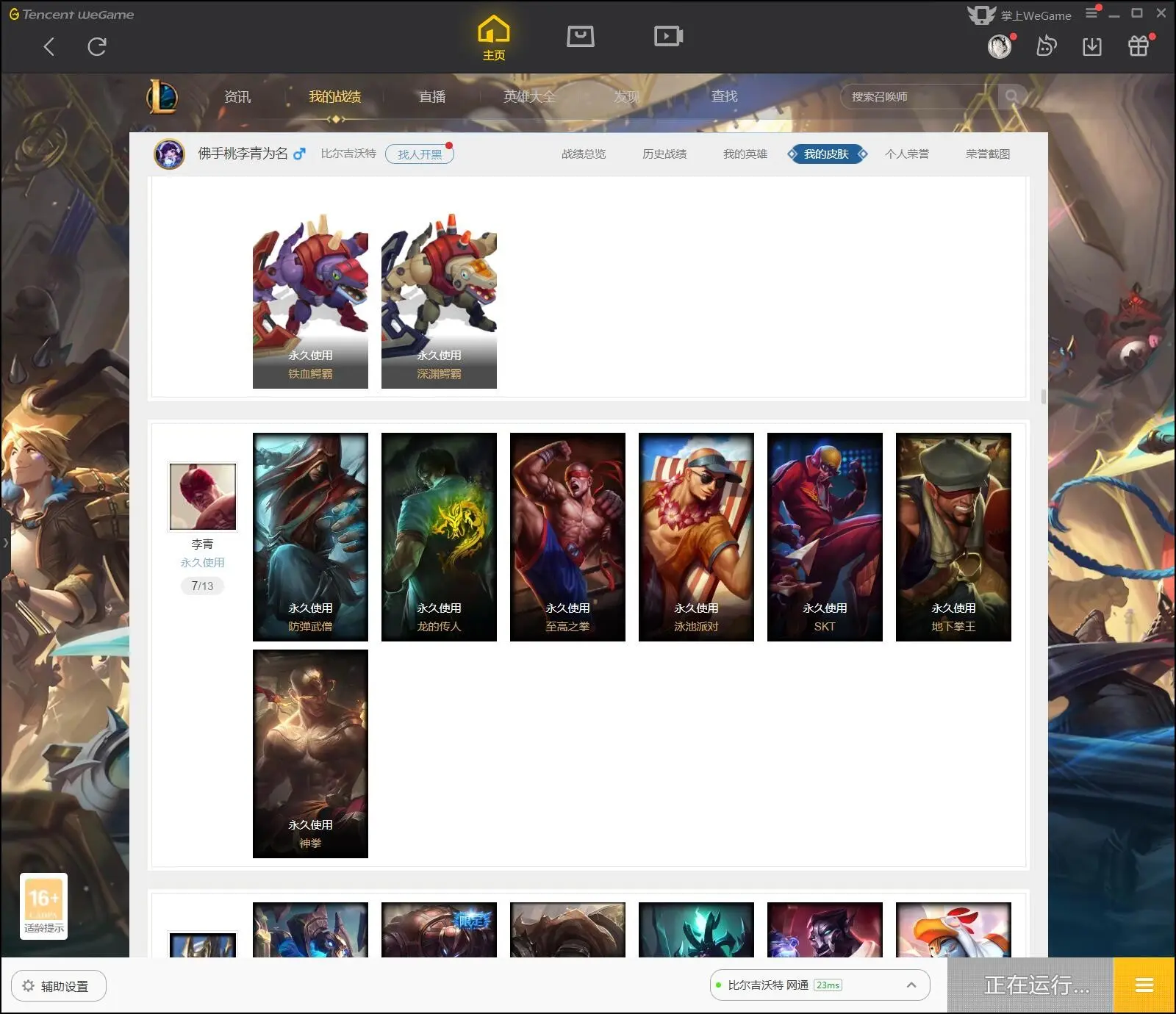Click the page vertical scrollbar thumb
Image resolution: width=1176 pixels, height=1014 pixels.
pyautogui.click(x=1044, y=396)
